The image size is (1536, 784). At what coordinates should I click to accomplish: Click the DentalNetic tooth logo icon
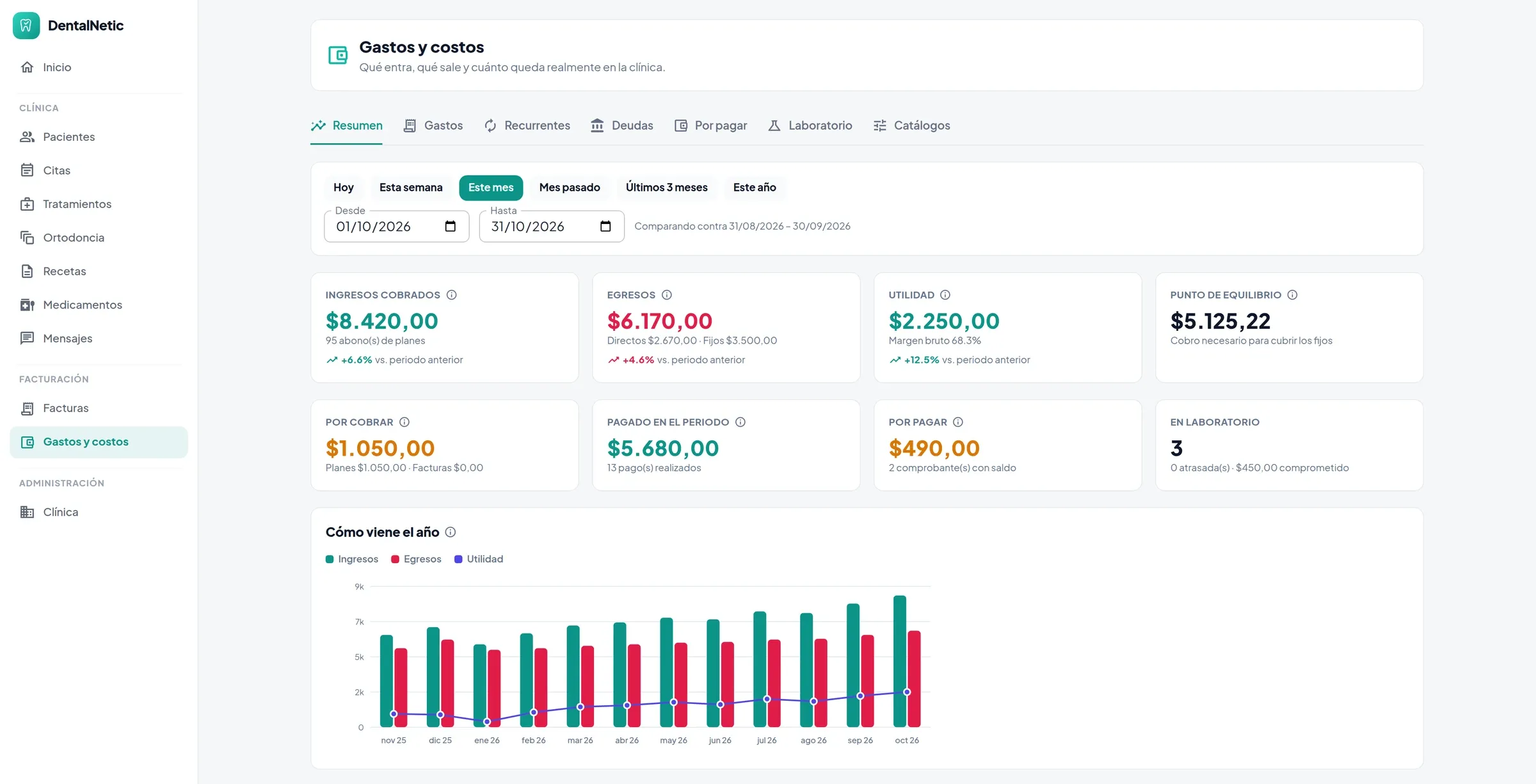point(26,26)
